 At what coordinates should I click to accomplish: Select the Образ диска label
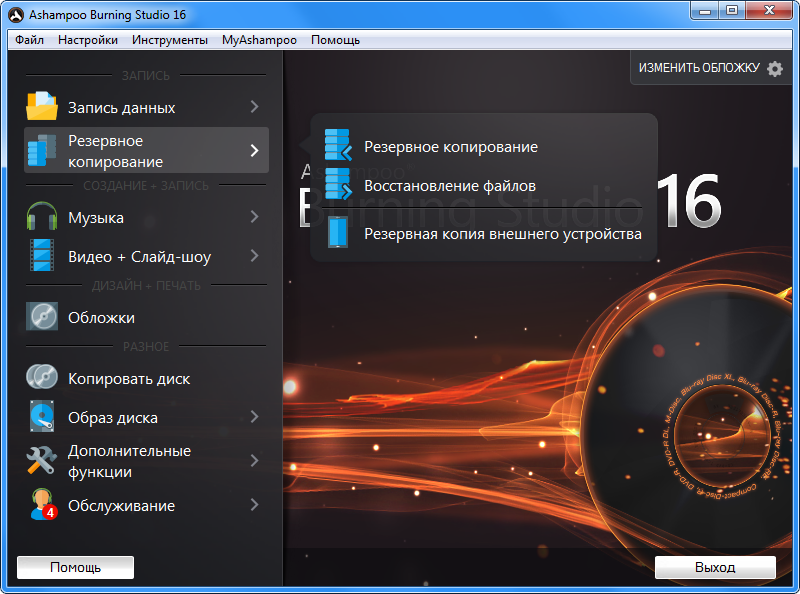(113, 418)
